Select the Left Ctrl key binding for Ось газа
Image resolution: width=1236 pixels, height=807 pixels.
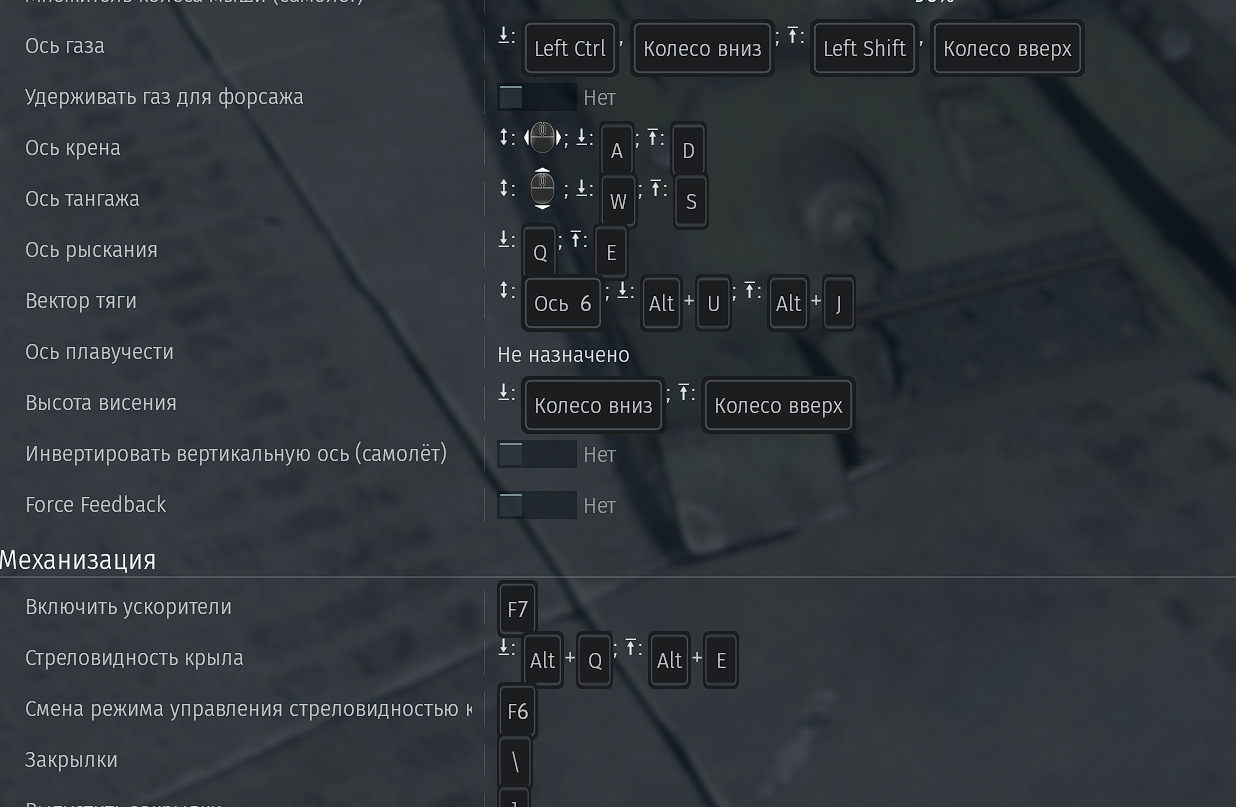(x=570, y=49)
